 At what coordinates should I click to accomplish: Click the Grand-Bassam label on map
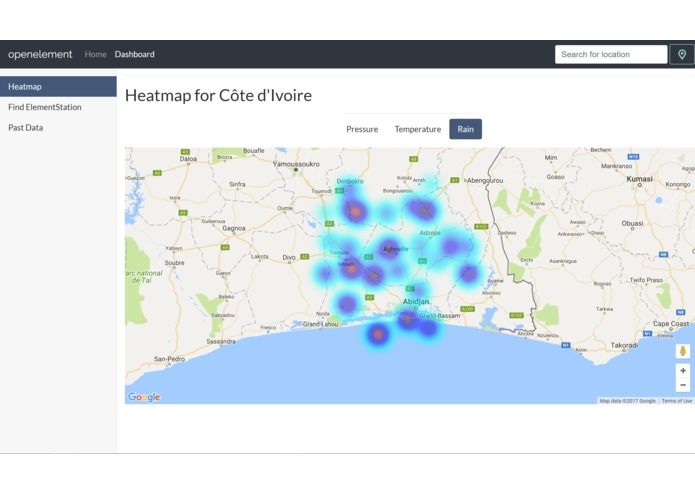pos(439,316)
